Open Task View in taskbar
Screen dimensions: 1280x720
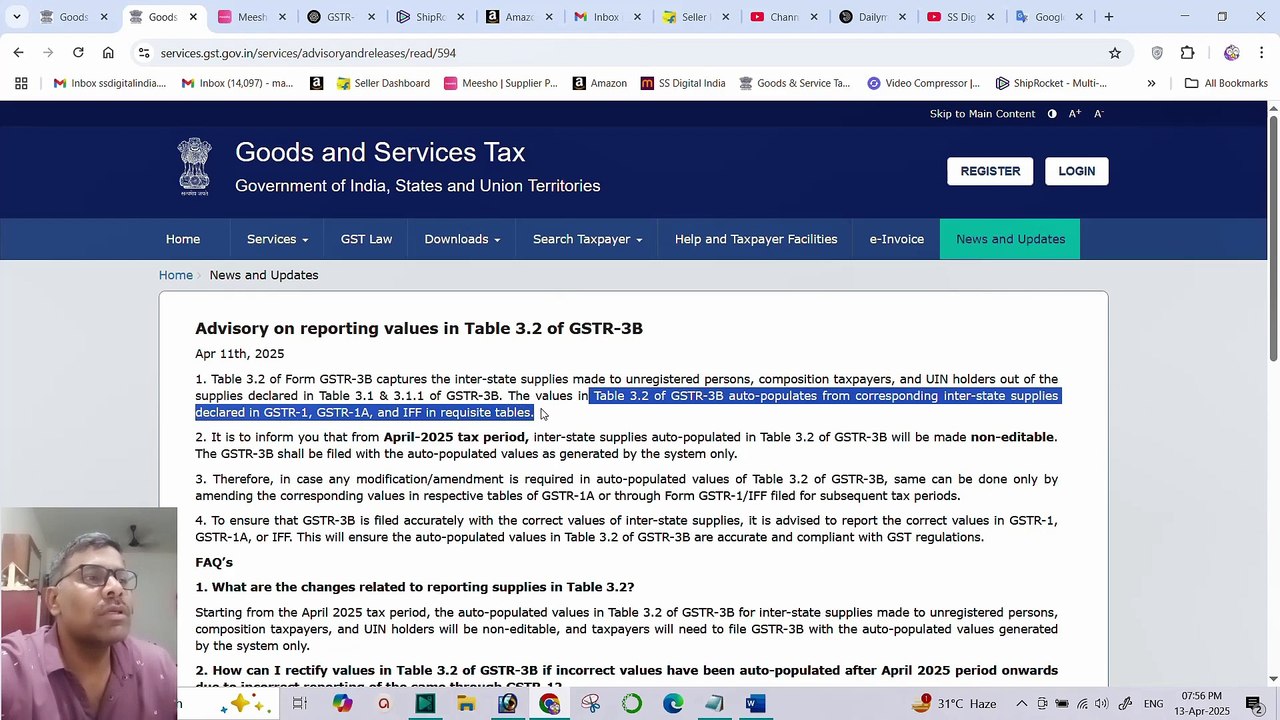[x=300, y=704]
